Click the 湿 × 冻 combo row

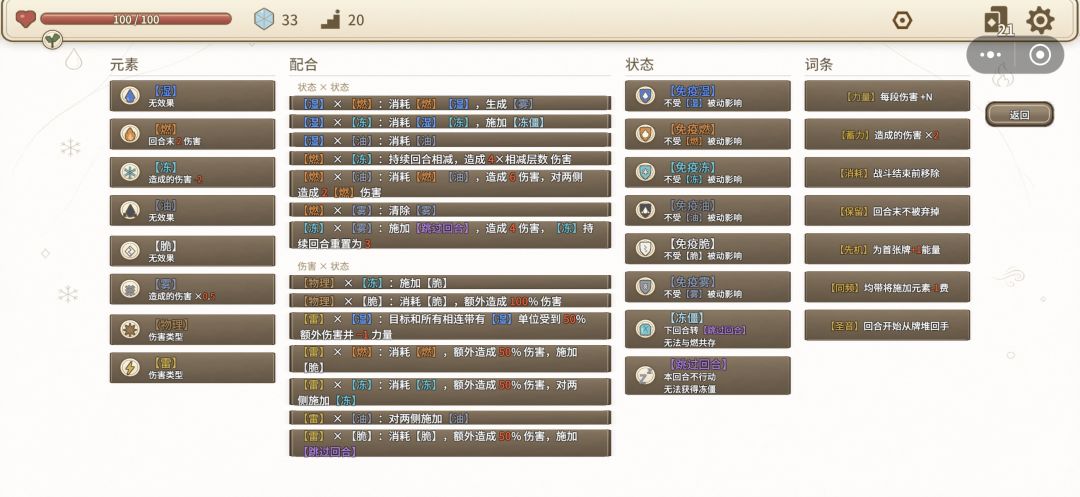[x=450, y=122]
